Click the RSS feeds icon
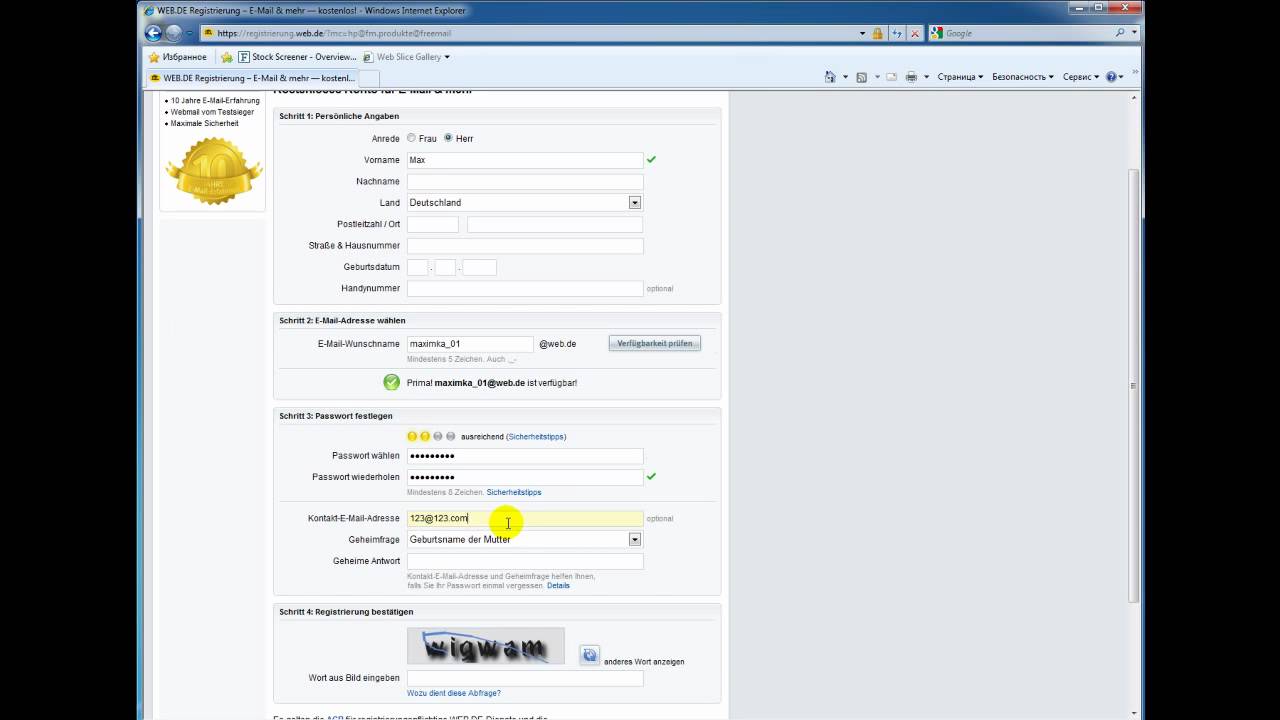Viewport: 1280px width, 720px height. (862, 77)
